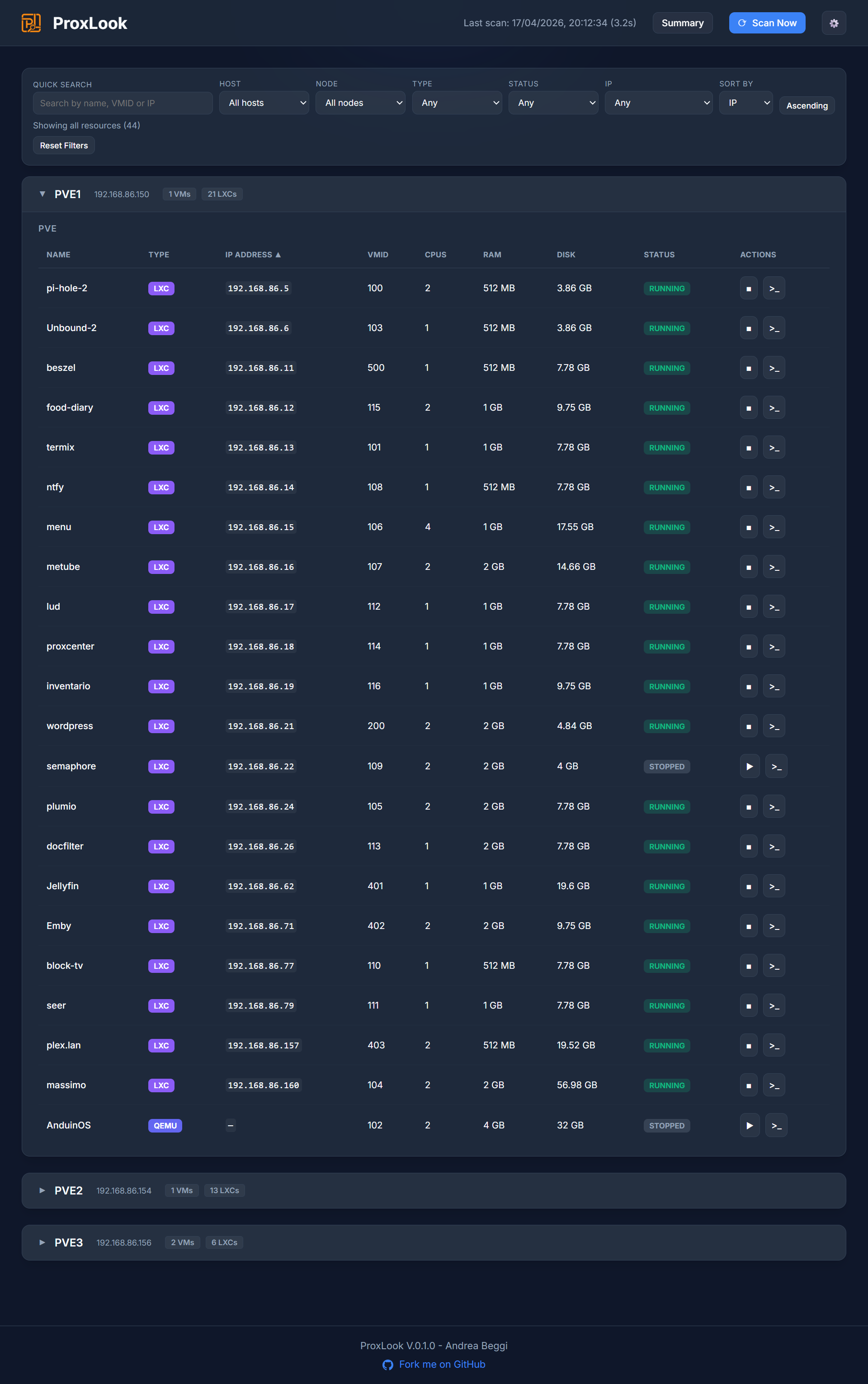The image size is (868, 1384).
Task: Start the AnduinOS virtual machine
Action: tap(749, 1126)
